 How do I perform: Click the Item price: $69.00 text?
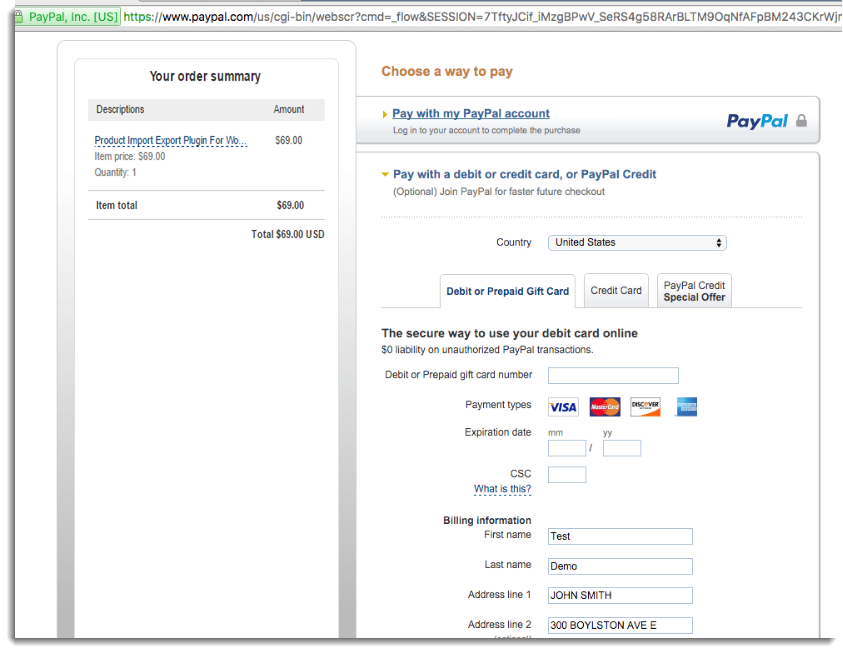point(130,156)
